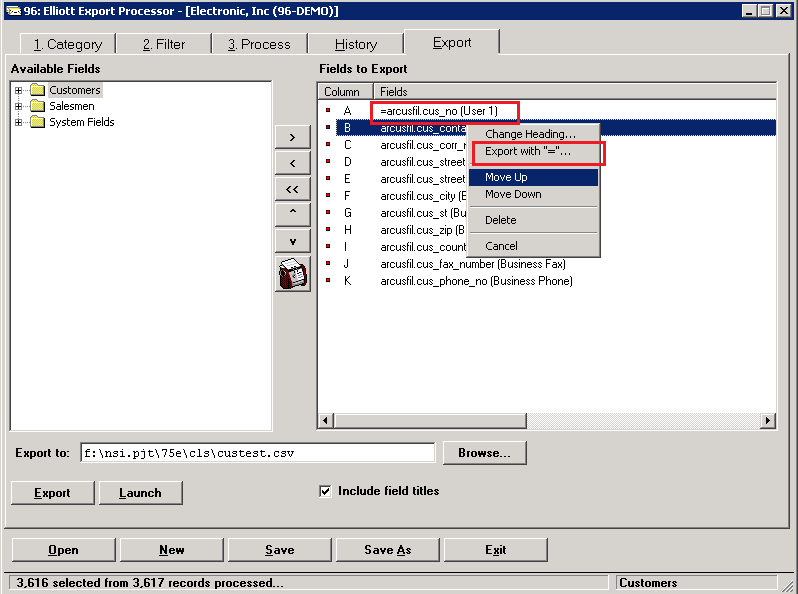The image size is (798, 594).
Task: Click the remove field "<" arrow button
Action: click(292, 163)
